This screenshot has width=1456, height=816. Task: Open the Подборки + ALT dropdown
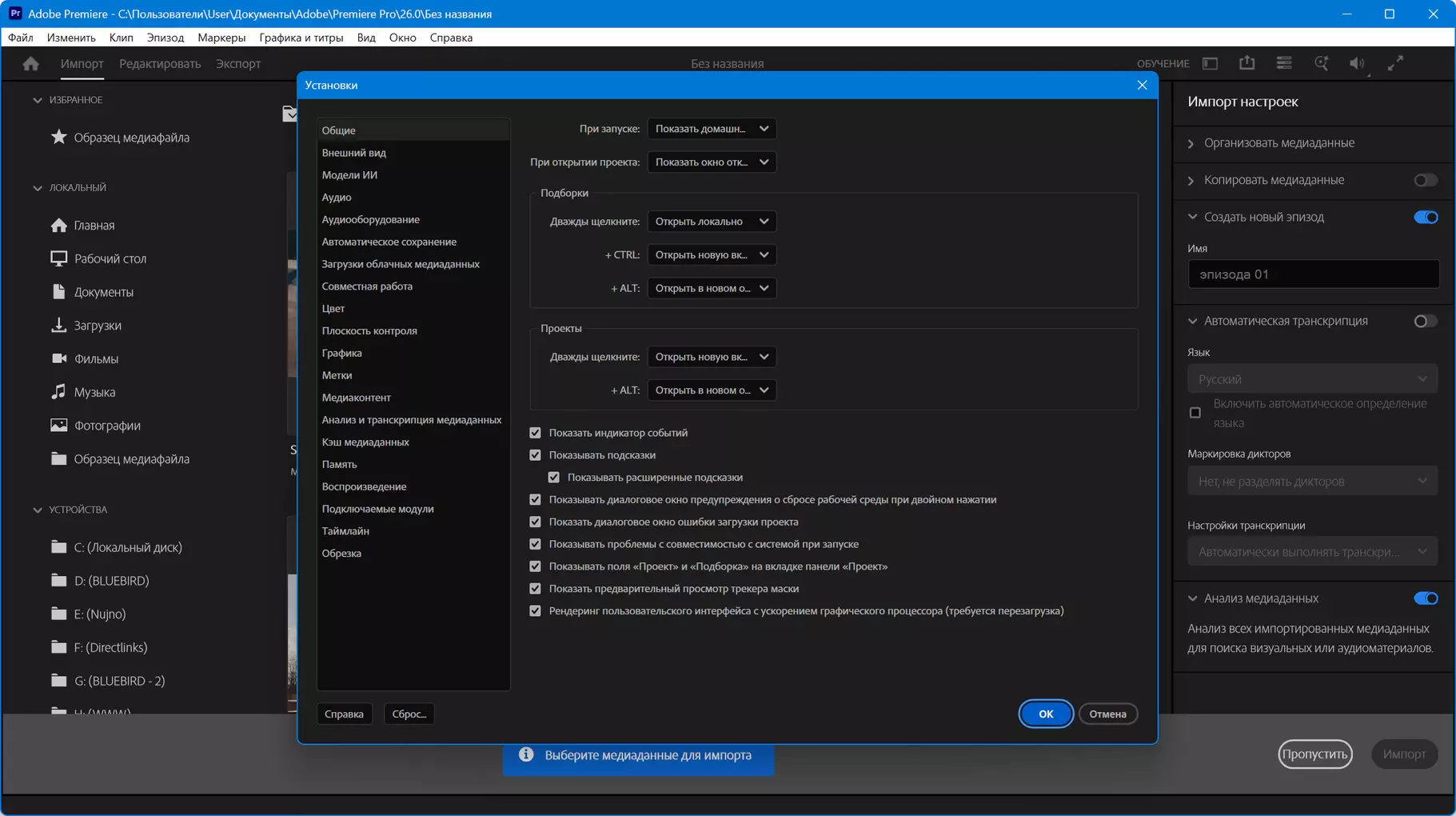(712, 288)
